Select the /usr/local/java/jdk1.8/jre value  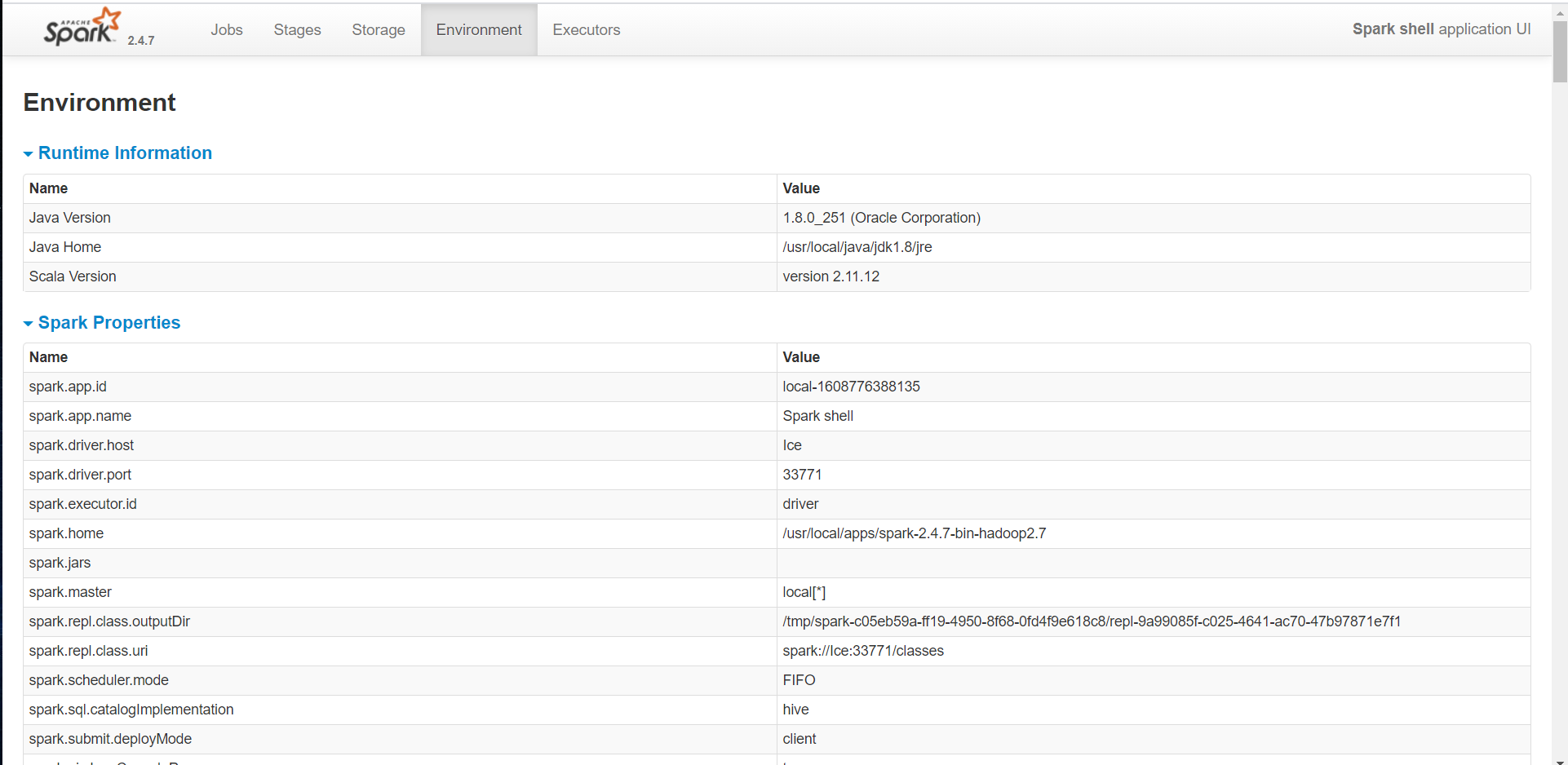point(857,247)
